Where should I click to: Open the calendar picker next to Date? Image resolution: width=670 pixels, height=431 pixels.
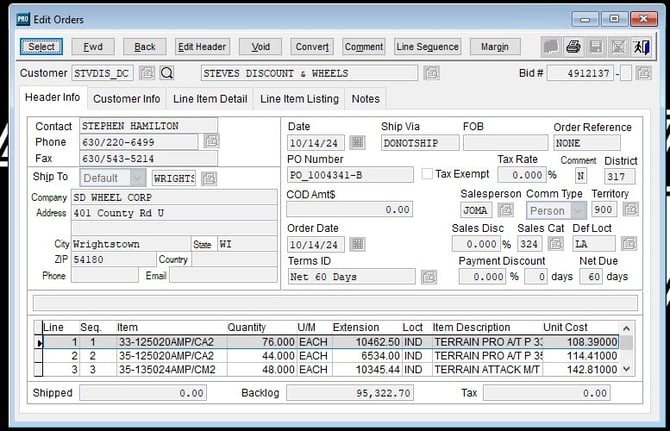(x=357, y=143)
